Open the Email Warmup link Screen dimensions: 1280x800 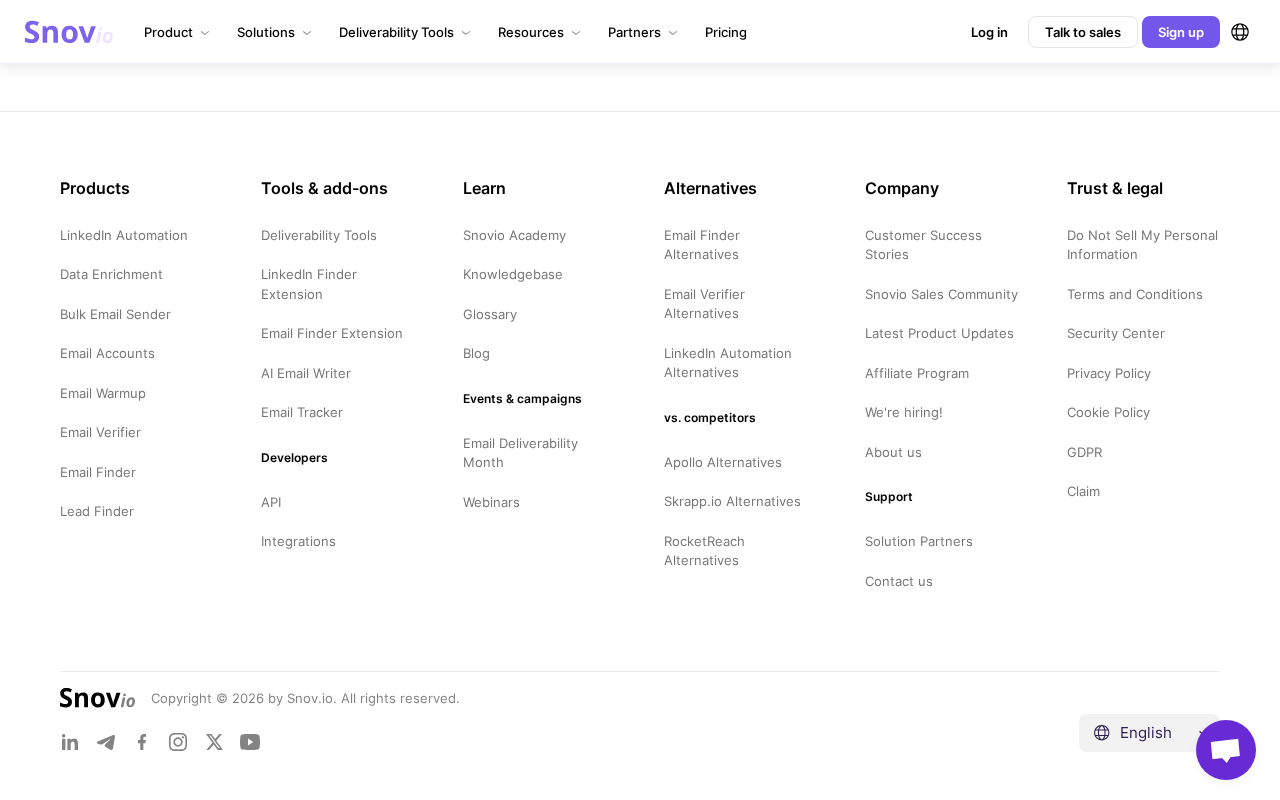click(103, 393)
